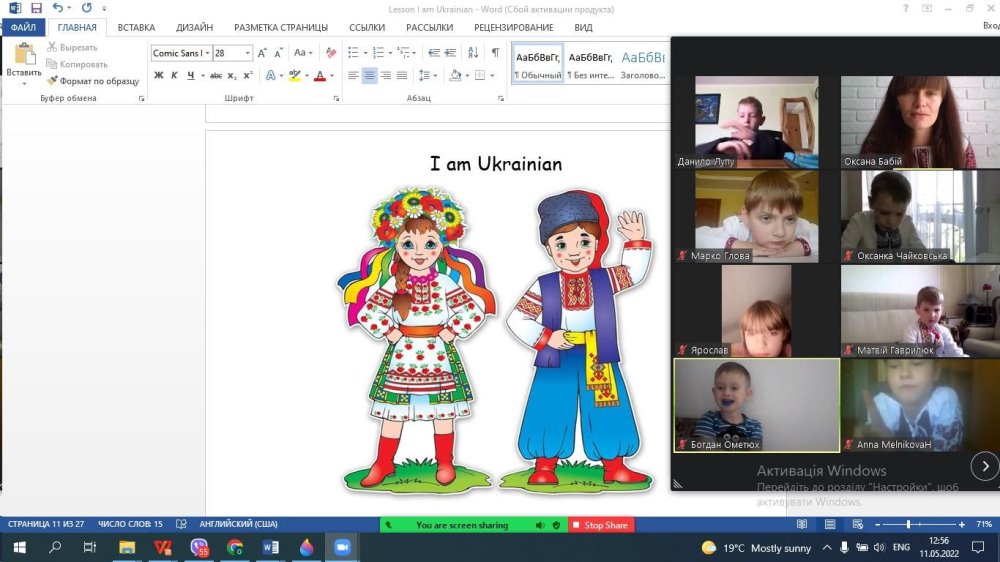Click the word count ЧИСЛО СЛОВ: 15

tap(130, 524)
